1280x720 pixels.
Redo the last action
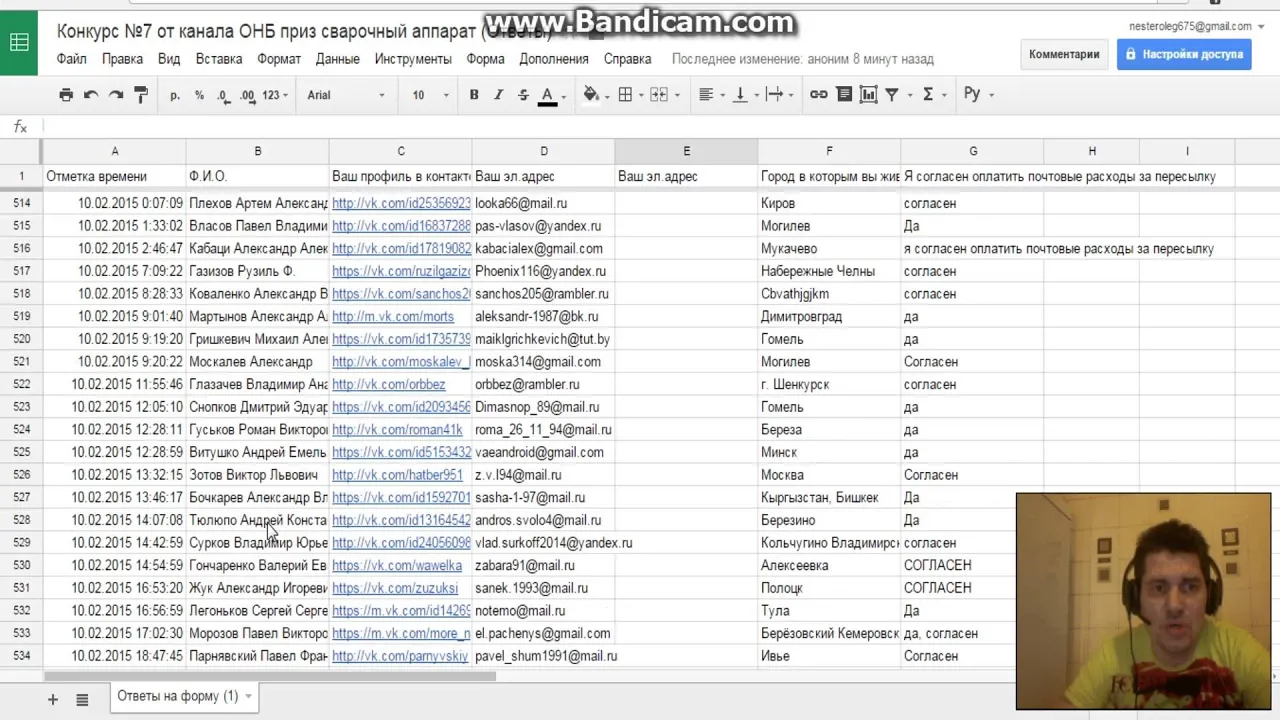click(x=116, y=95)
